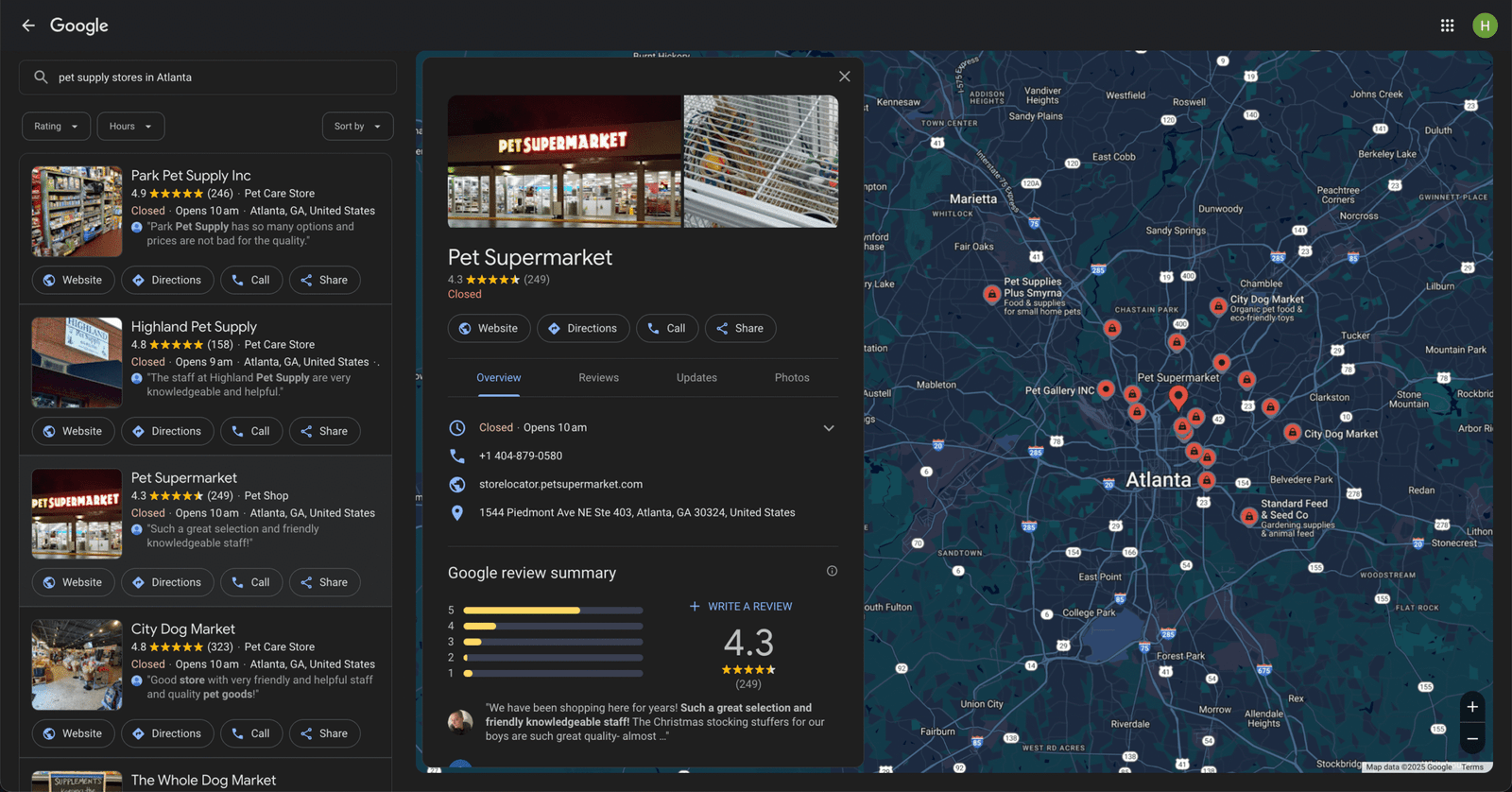1512x792 pixels.
Task: Open the bird cage photo
Action: pos(761,162)
